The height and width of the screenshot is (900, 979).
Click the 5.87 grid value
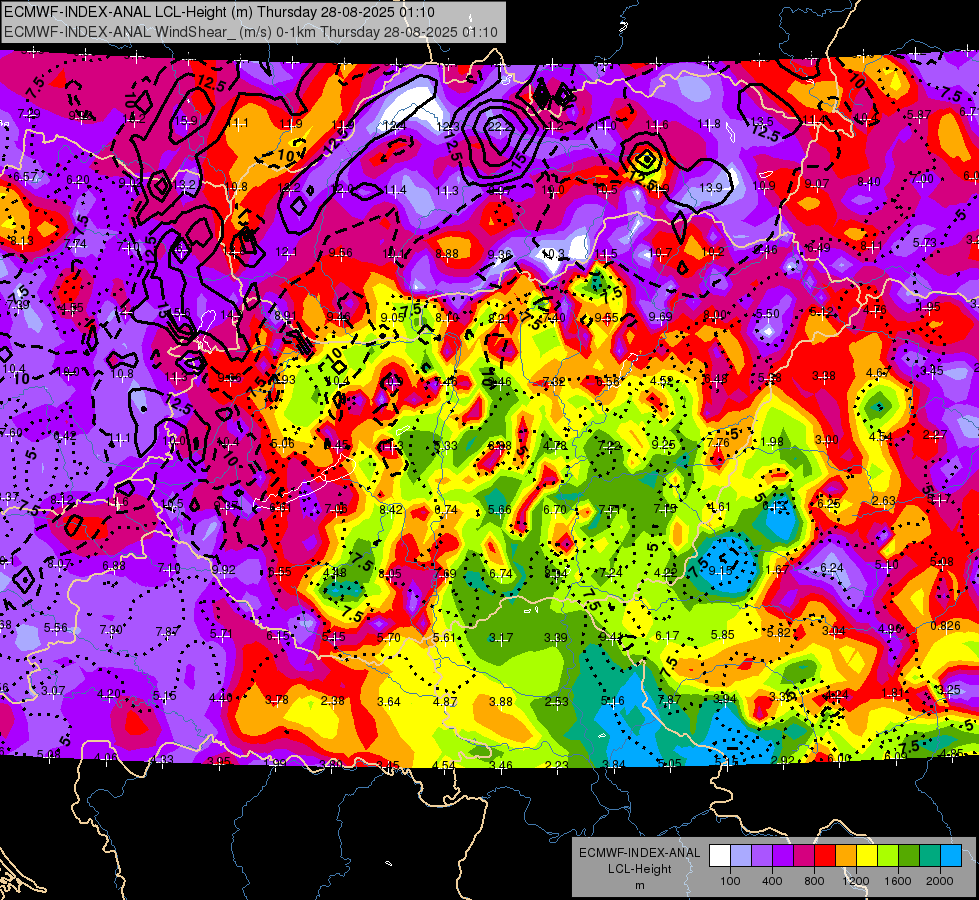(919, 114)
